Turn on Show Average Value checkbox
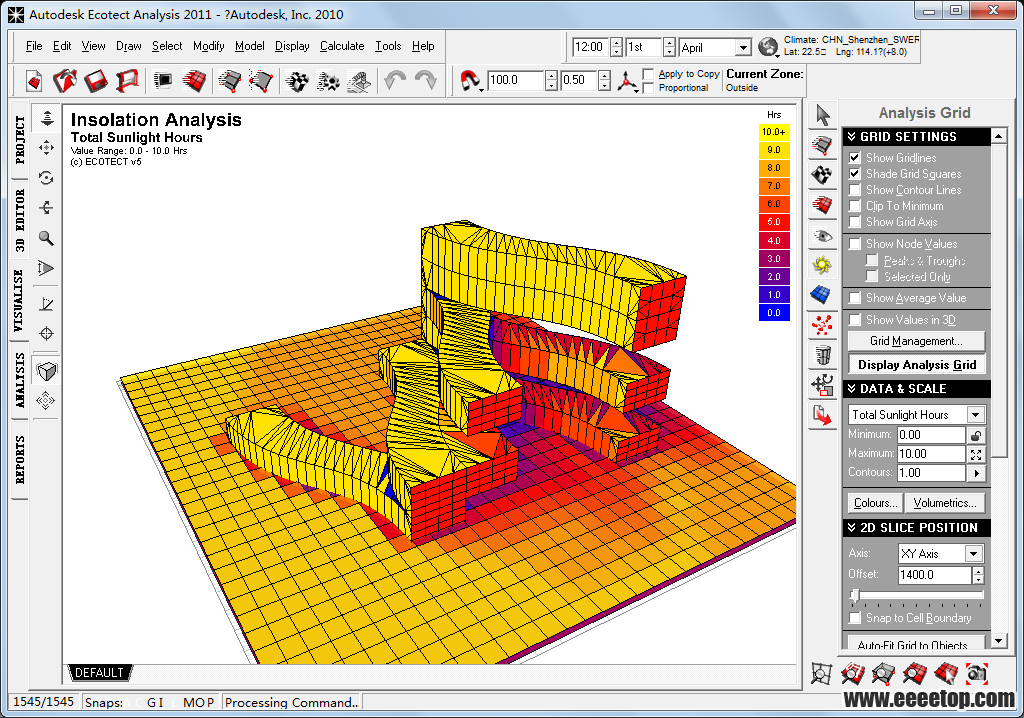Screen dimensions: 1024x718 coord(855,299)
